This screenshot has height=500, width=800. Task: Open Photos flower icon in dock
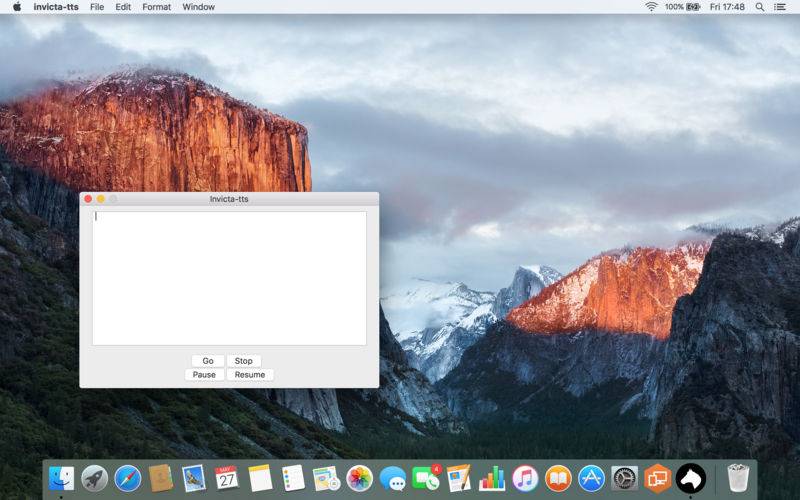pos(360,479)
